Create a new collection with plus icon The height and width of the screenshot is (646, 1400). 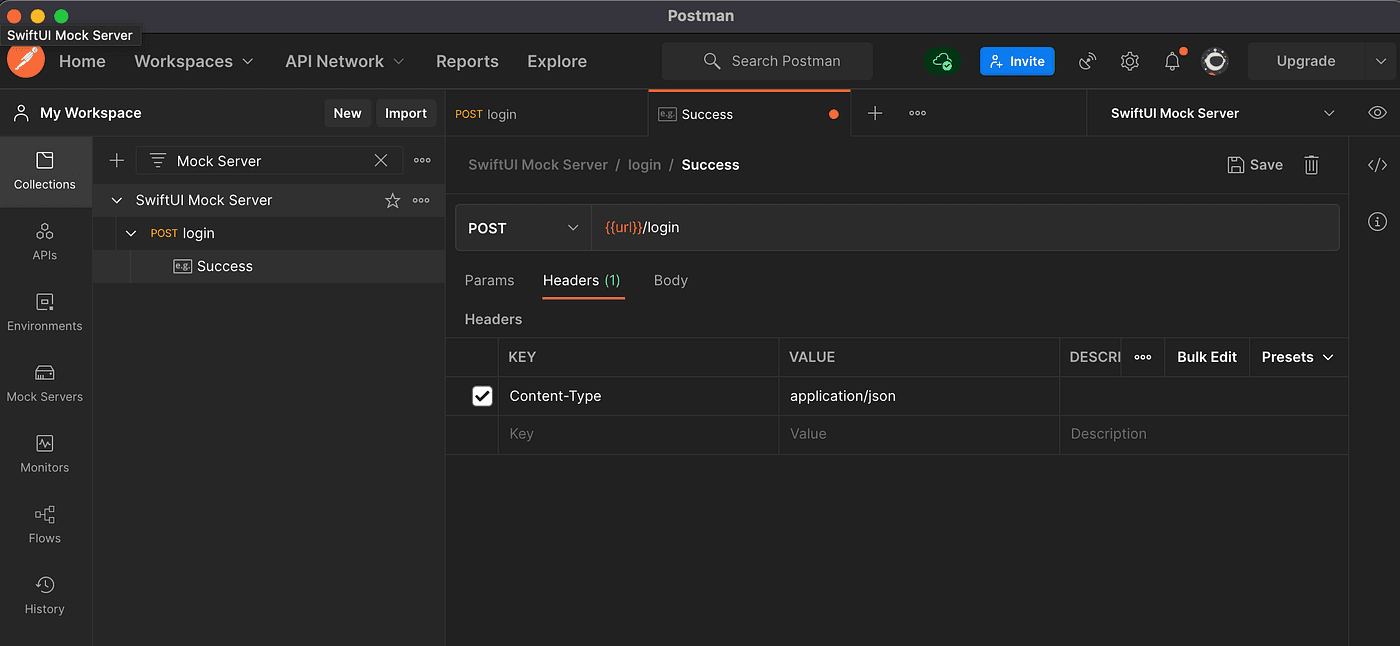point(117,160)
